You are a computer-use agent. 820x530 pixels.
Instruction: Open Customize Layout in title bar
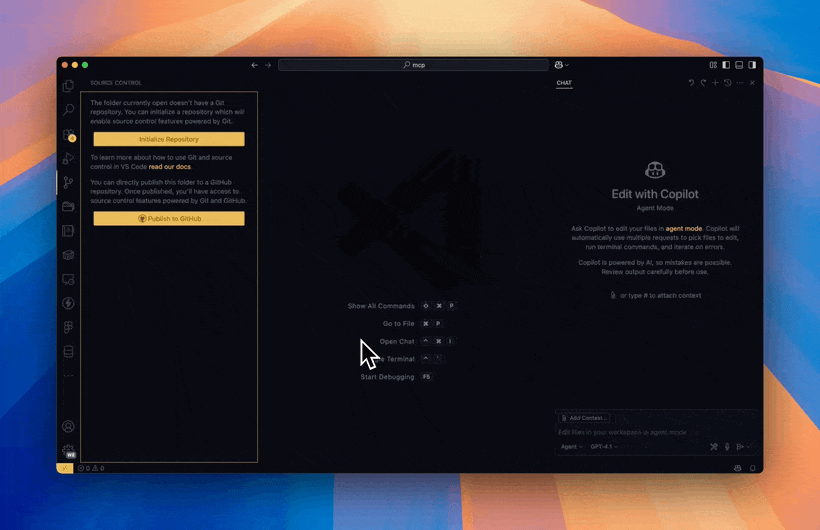pyautogui.click(x=713, y=65)
